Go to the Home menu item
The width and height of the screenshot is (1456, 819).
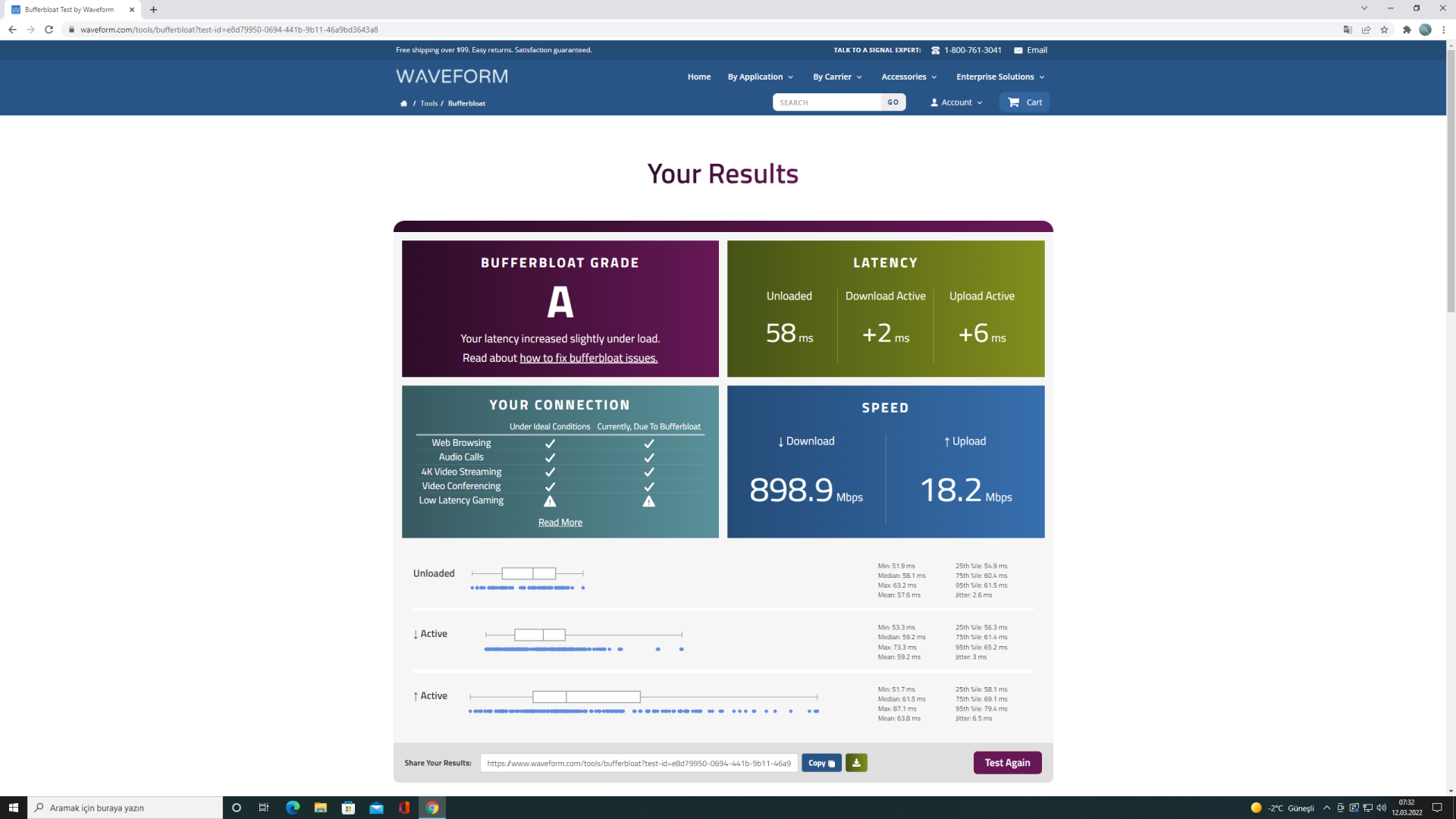(x=698, y=77)
